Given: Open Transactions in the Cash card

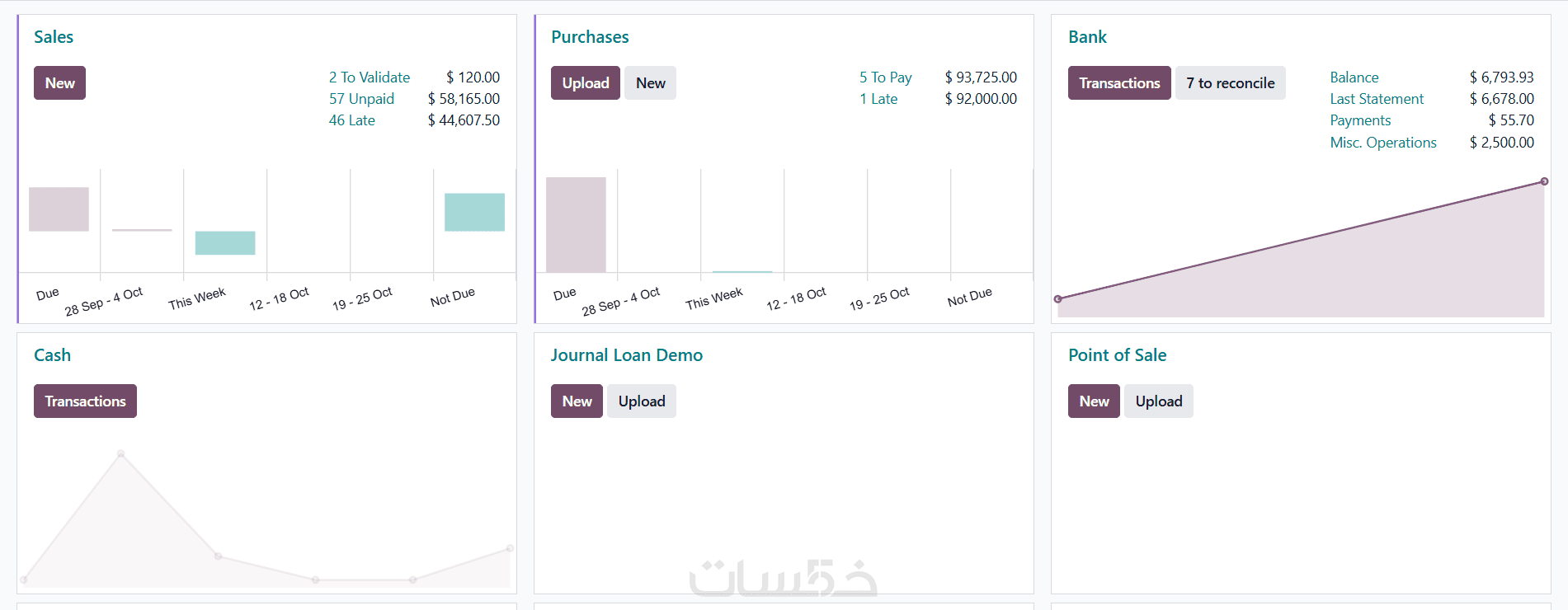Looking at the screenshot, I should (85, 401).
